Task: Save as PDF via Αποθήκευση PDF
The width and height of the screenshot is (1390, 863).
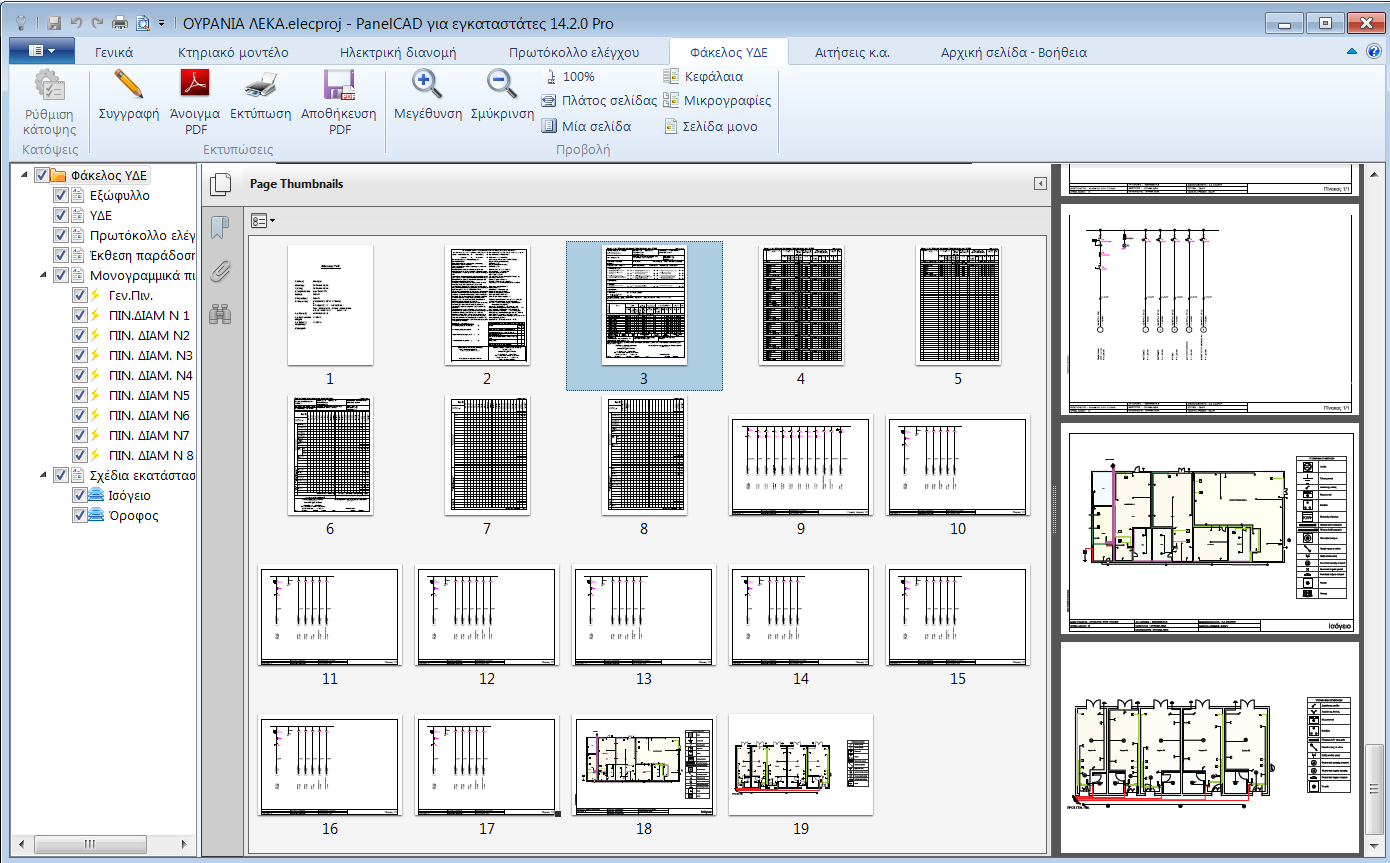Action: click(339, 87)
